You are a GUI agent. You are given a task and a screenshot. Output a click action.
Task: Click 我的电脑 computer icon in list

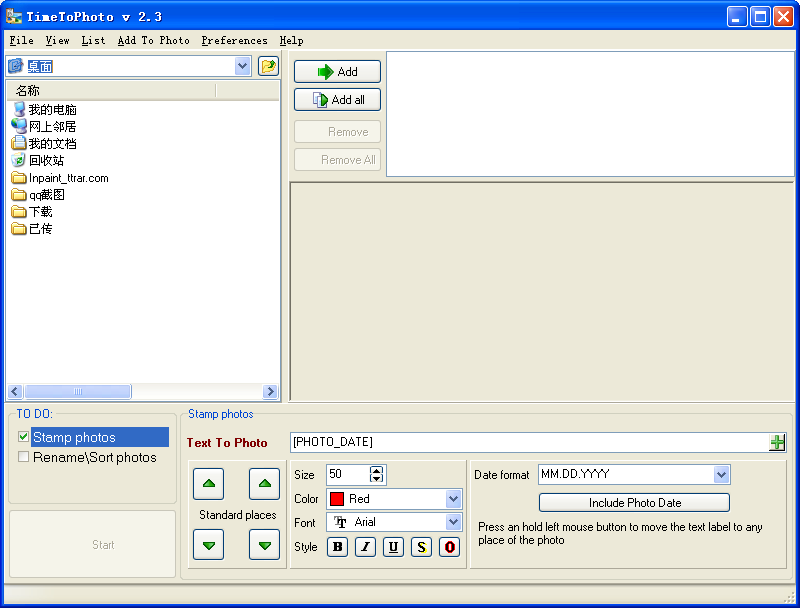coord(19,109)
